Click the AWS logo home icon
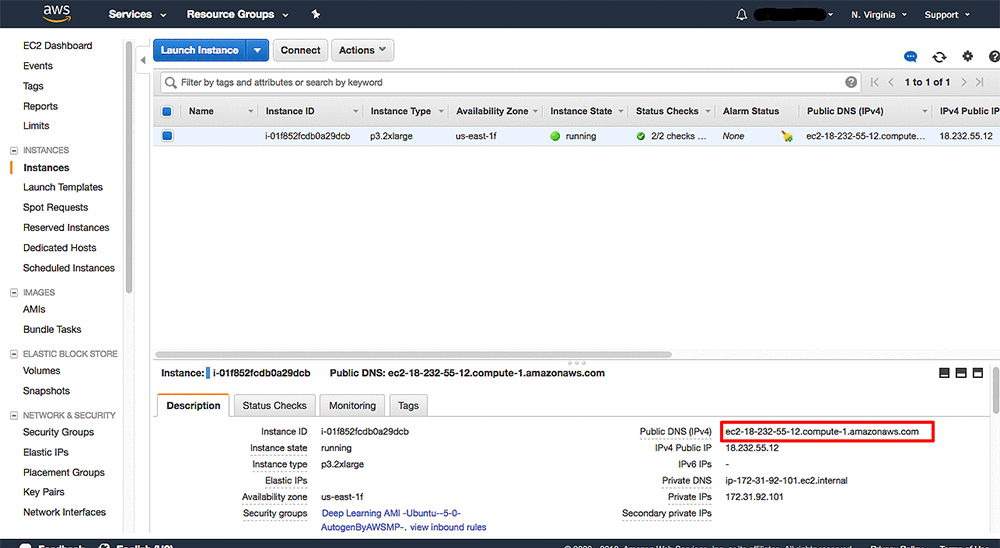The height and width of the screenshot is (548, 1000). pos(57,13)
